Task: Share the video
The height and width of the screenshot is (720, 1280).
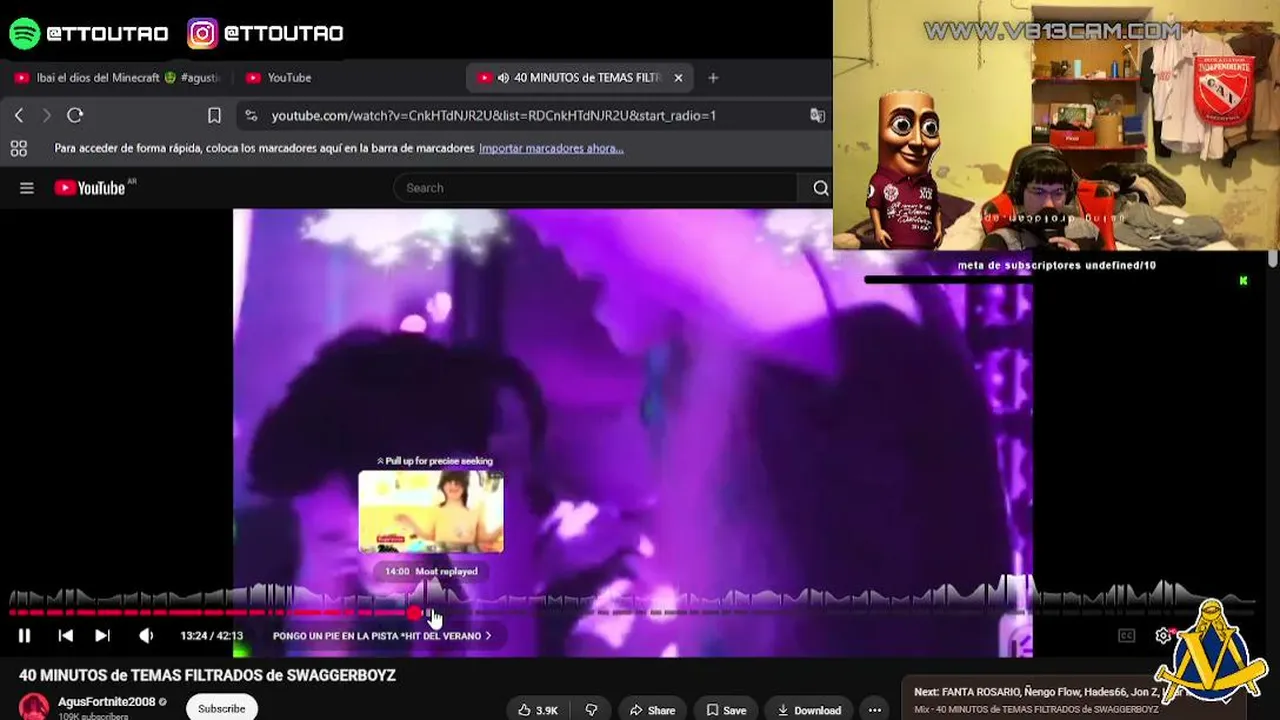Action: pos(651,710)
